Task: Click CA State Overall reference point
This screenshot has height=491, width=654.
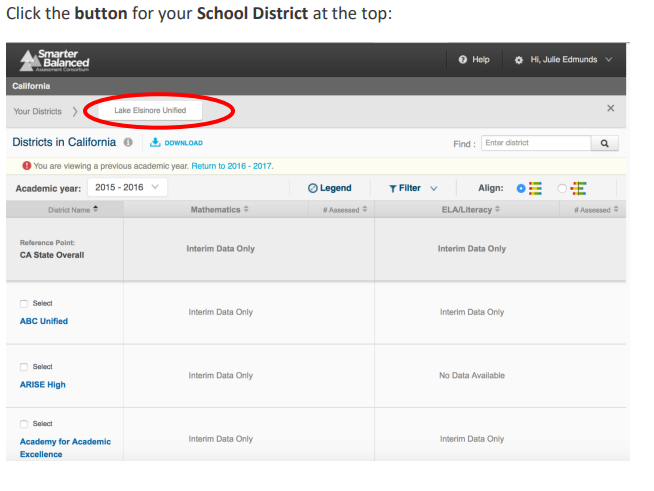Action: tap(52, 255)
